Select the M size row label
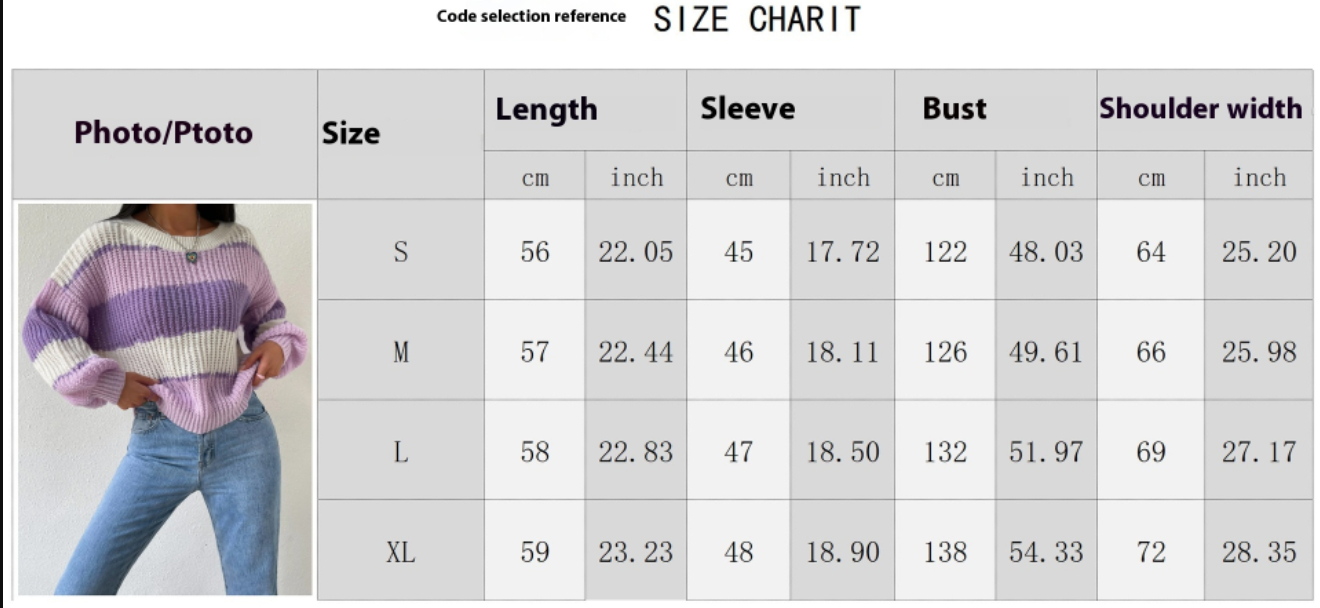Viewport: 1320px width, 608px height. [400, 351]
